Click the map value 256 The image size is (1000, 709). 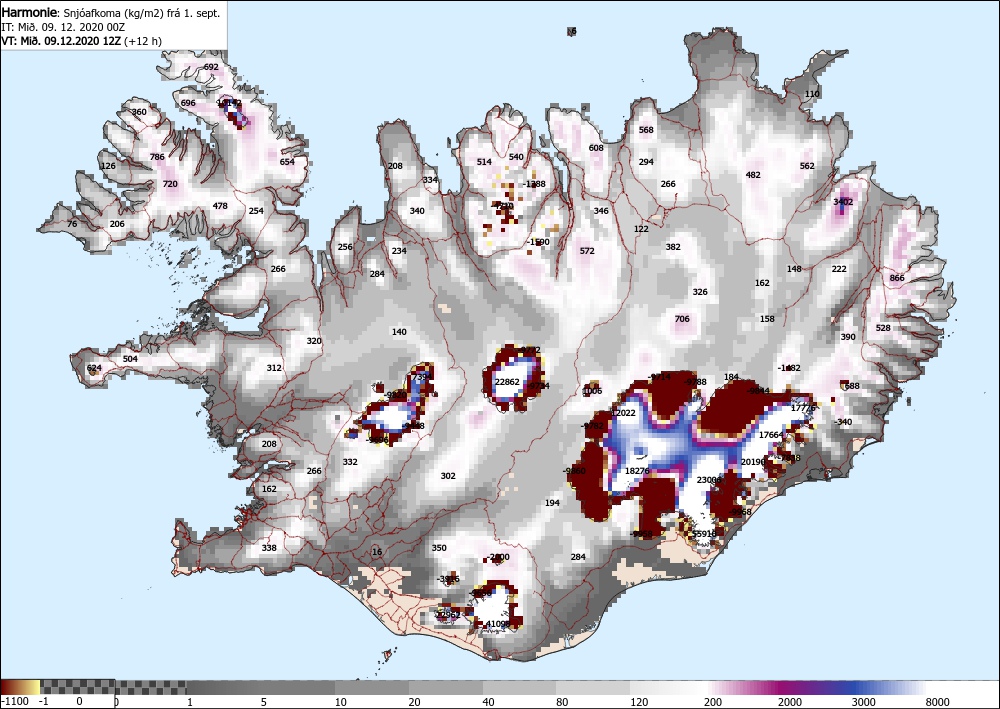[x=345, y=247]
